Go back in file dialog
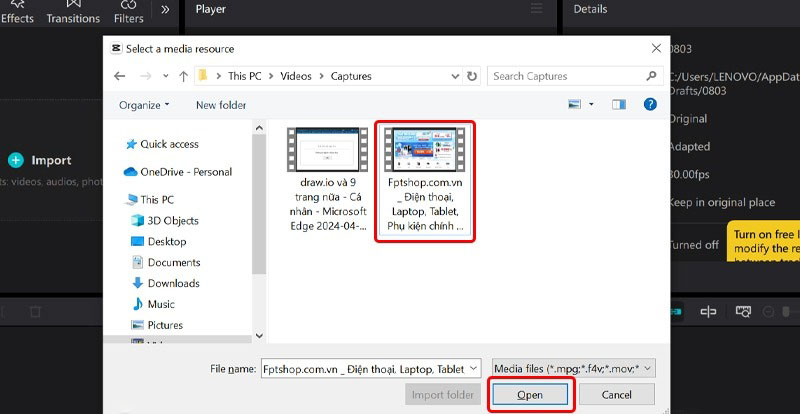Image resolution: width=800 pixels, height=414 pixels. tap(119, 76)
